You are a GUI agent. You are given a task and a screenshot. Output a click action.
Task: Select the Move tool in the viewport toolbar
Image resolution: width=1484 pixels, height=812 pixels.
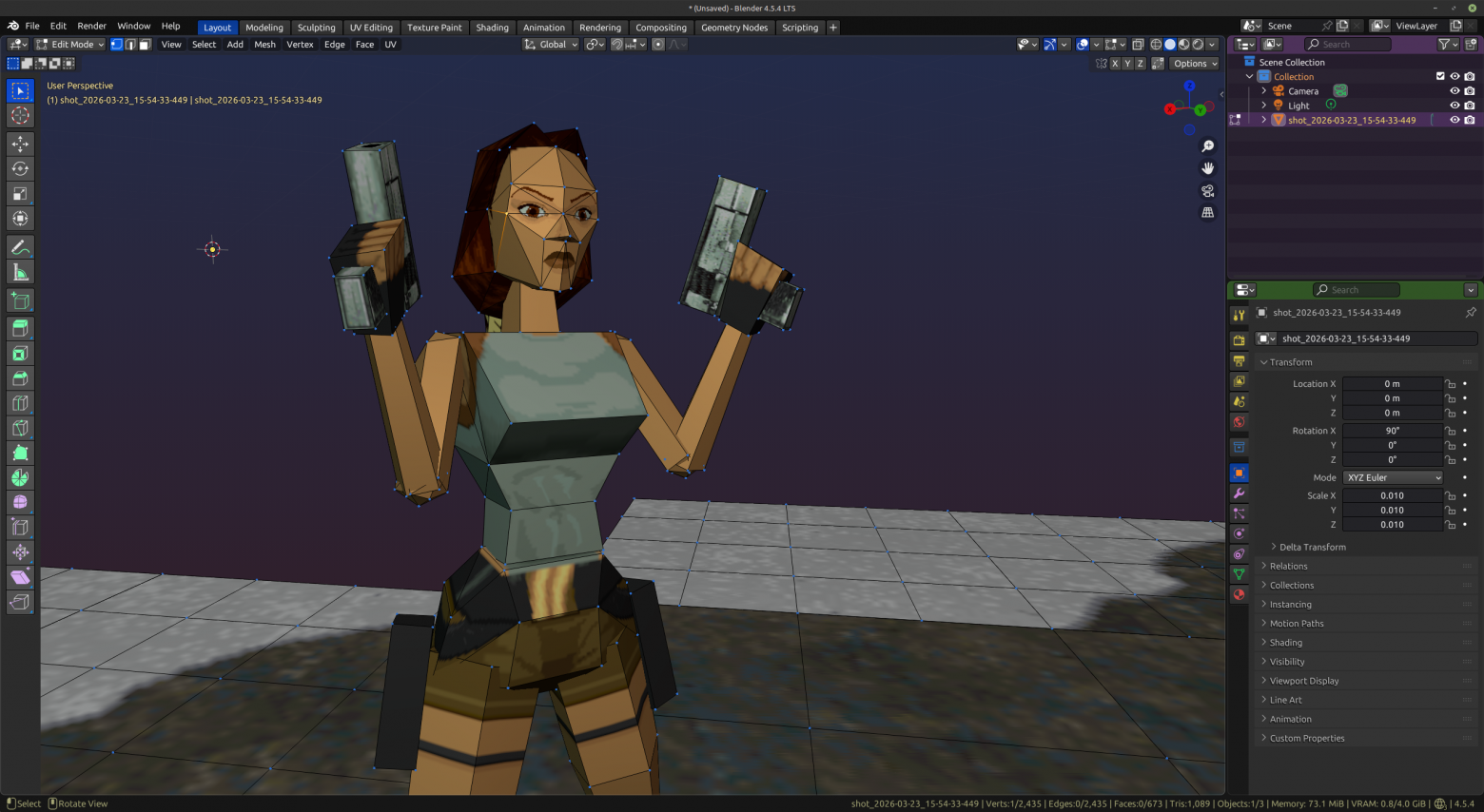pyautogui.click(x=20, y=144)
